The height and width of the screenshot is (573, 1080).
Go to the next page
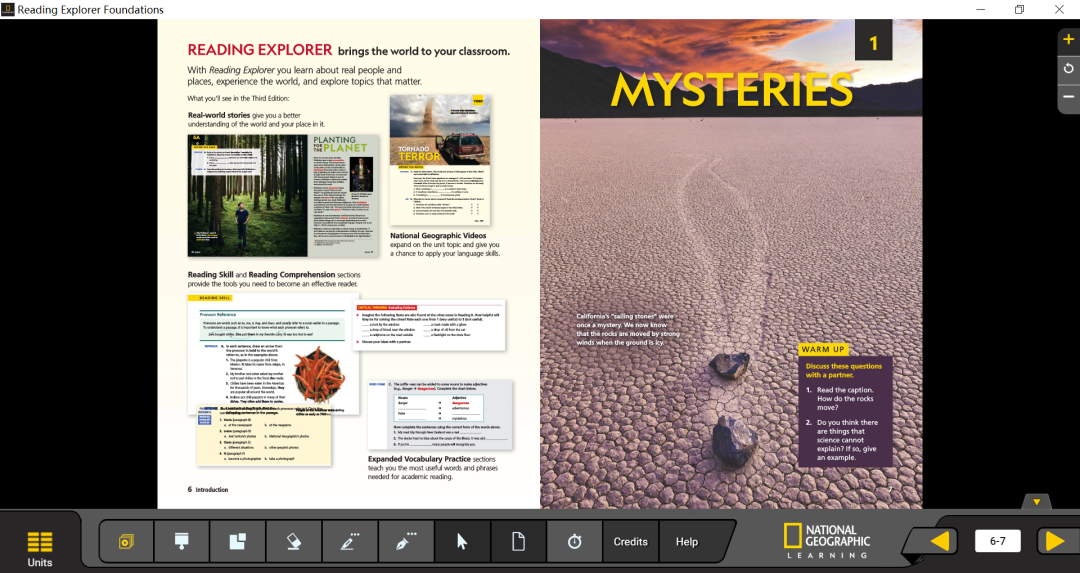click(x=1055, y=541)
